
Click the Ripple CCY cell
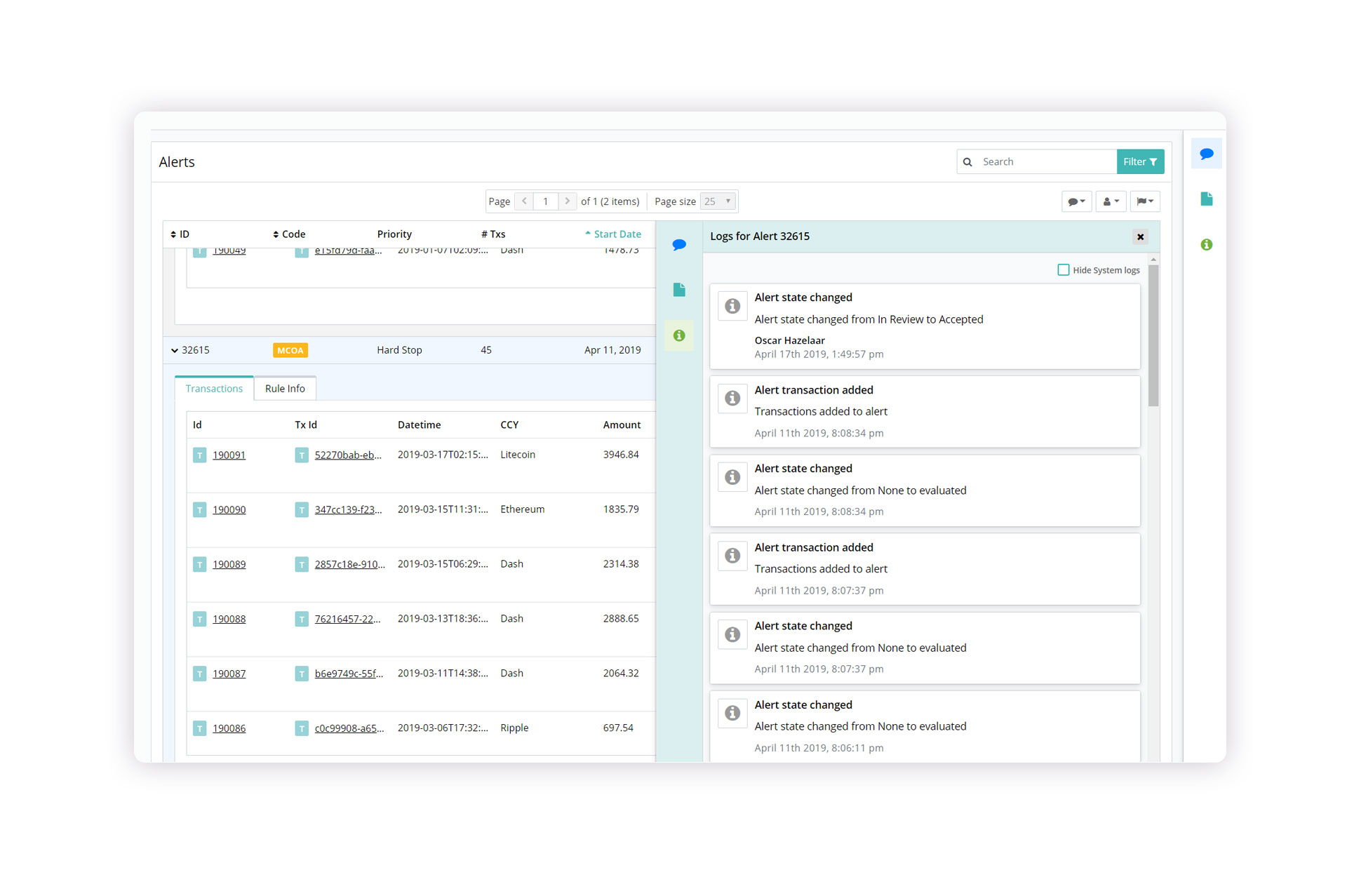point(514,728)
